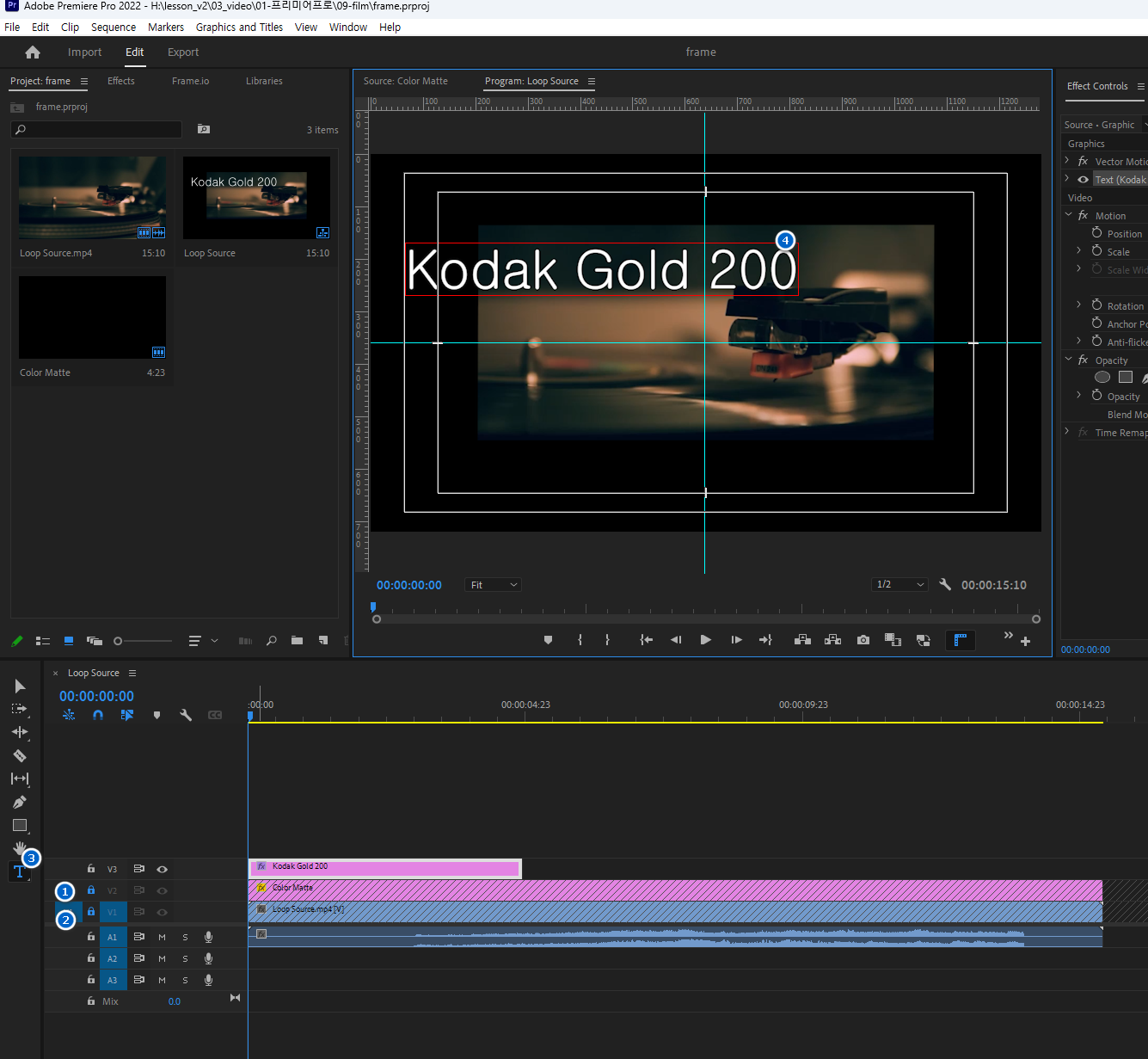Expand the Time Remapping effect
The image size is (1148, 1059).
[x=1067, y=432]
